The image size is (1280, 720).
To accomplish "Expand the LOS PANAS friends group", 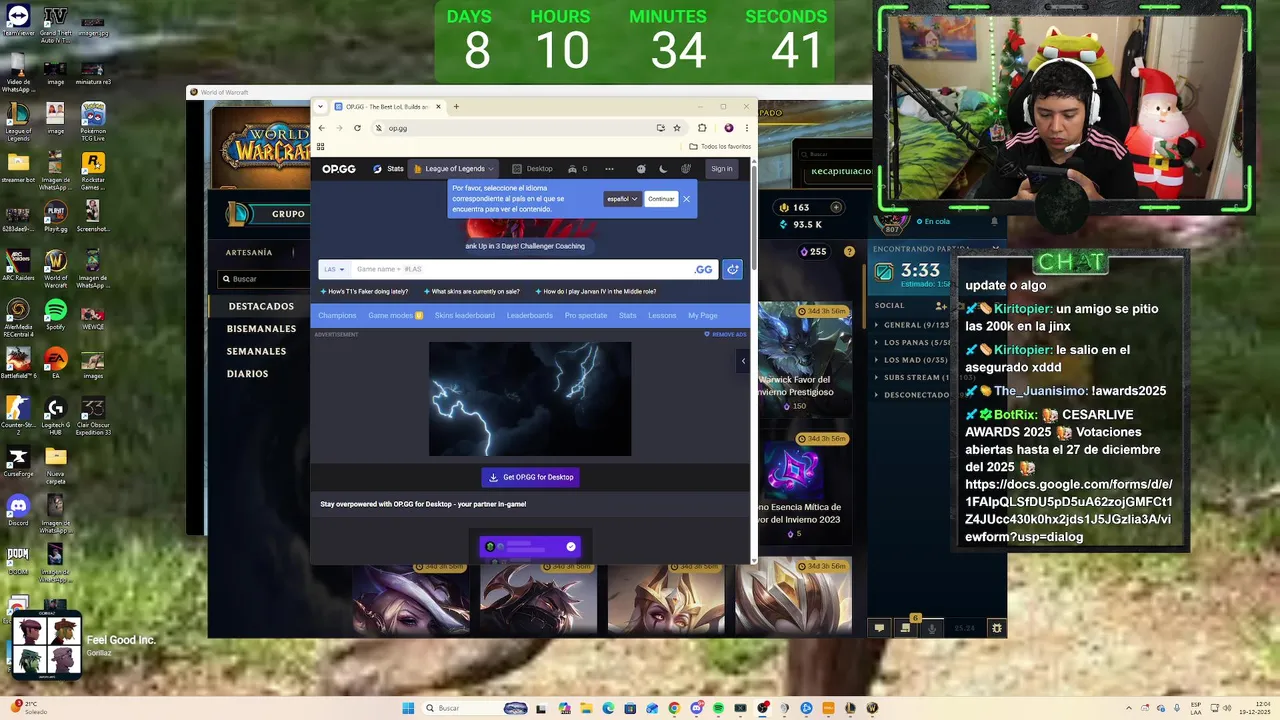I will tap(912, 343).
